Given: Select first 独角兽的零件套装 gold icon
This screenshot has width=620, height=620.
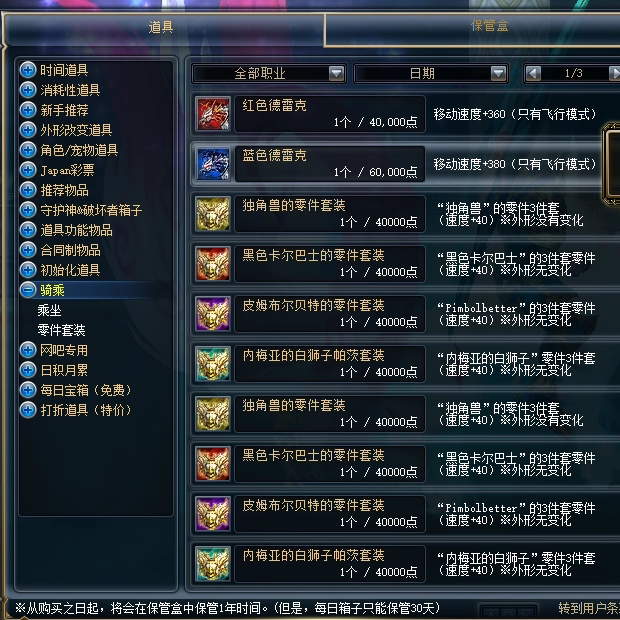Looking at the screenshot, I should (213, 214).
